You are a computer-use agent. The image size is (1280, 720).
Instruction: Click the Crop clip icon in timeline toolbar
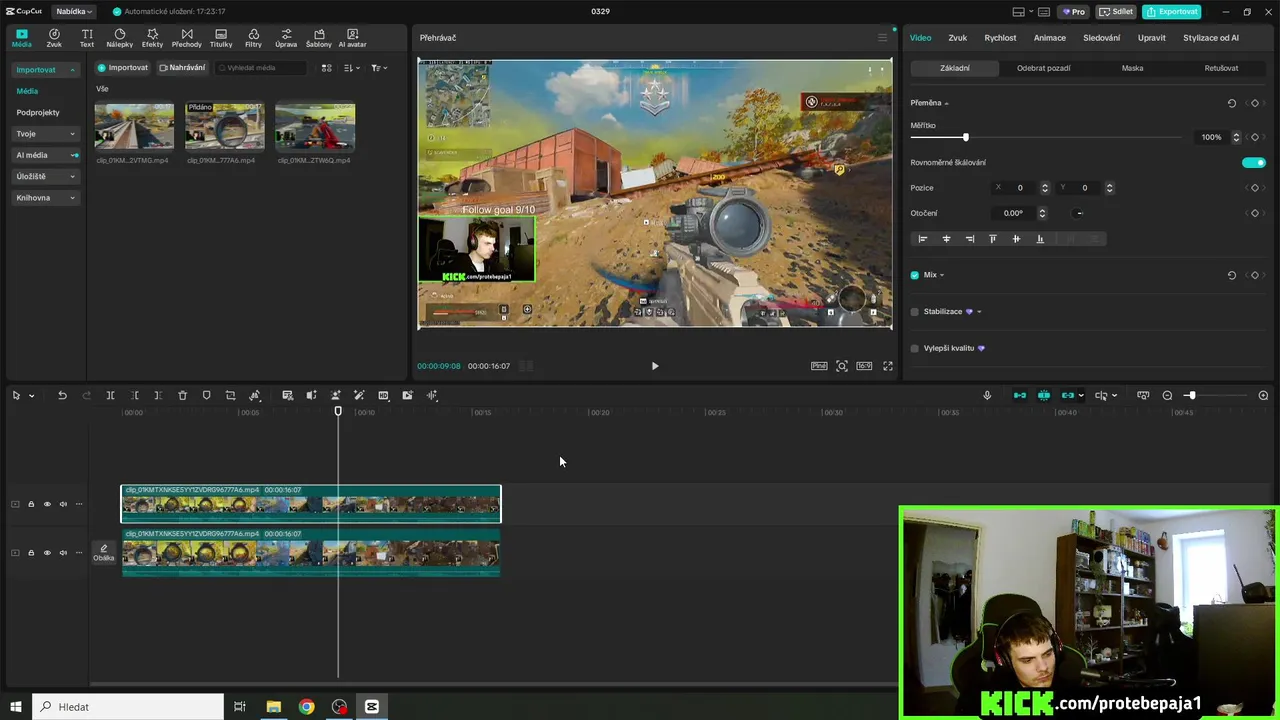tap(230, 396)
